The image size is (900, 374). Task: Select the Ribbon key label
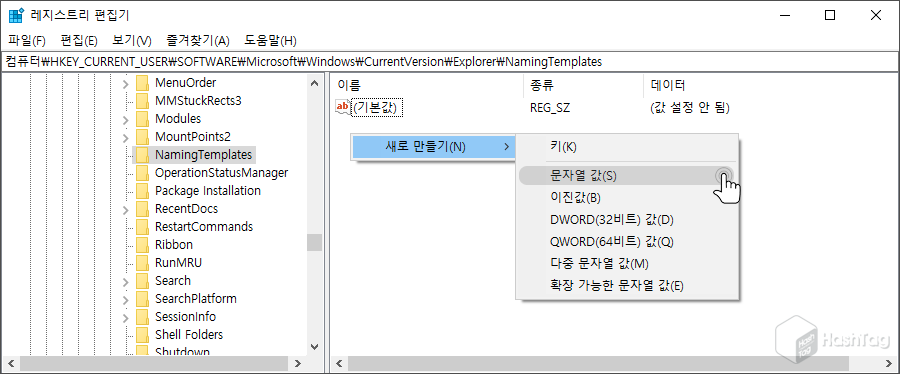[174, 245]
